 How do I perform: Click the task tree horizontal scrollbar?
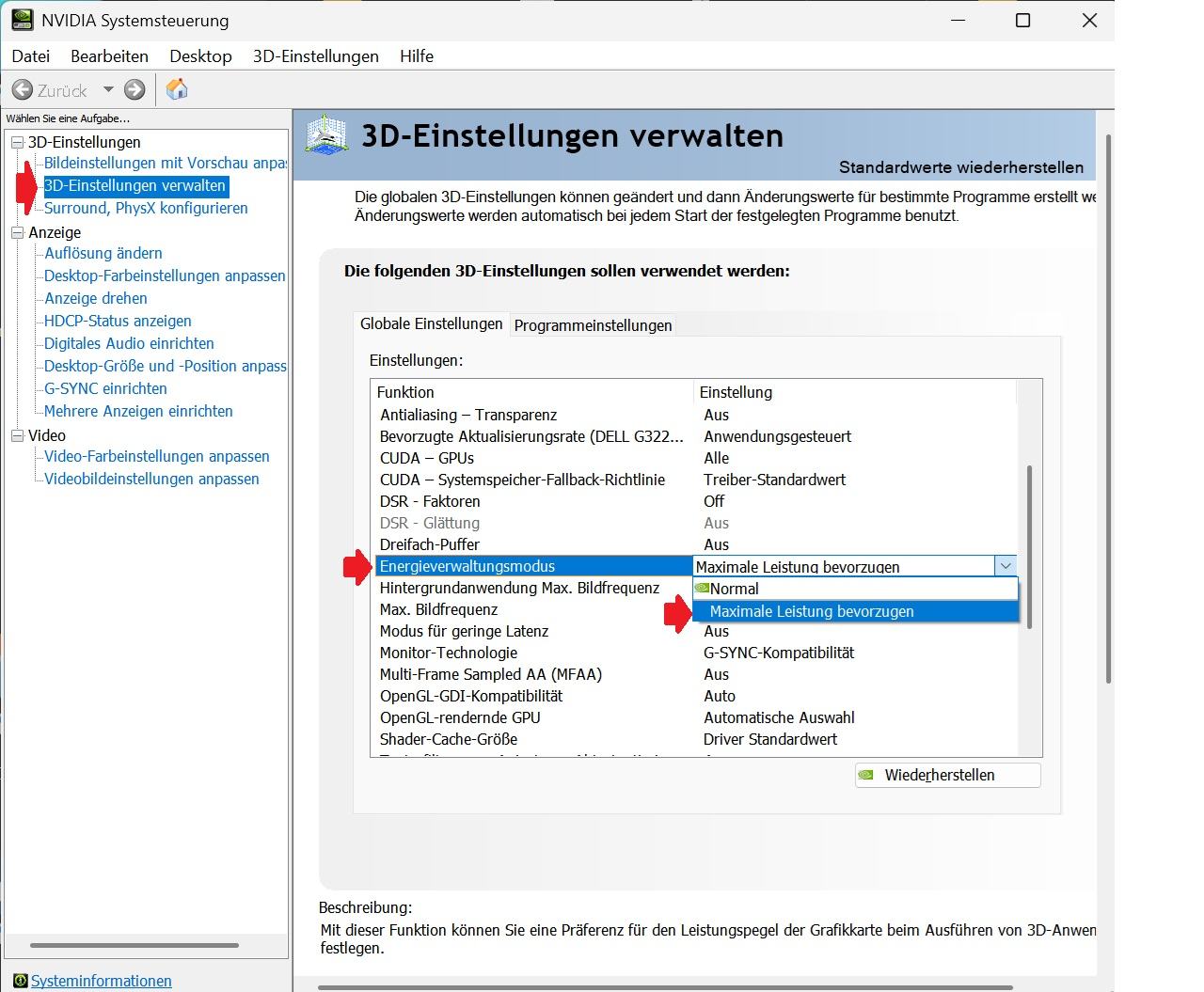pos(135,945)
